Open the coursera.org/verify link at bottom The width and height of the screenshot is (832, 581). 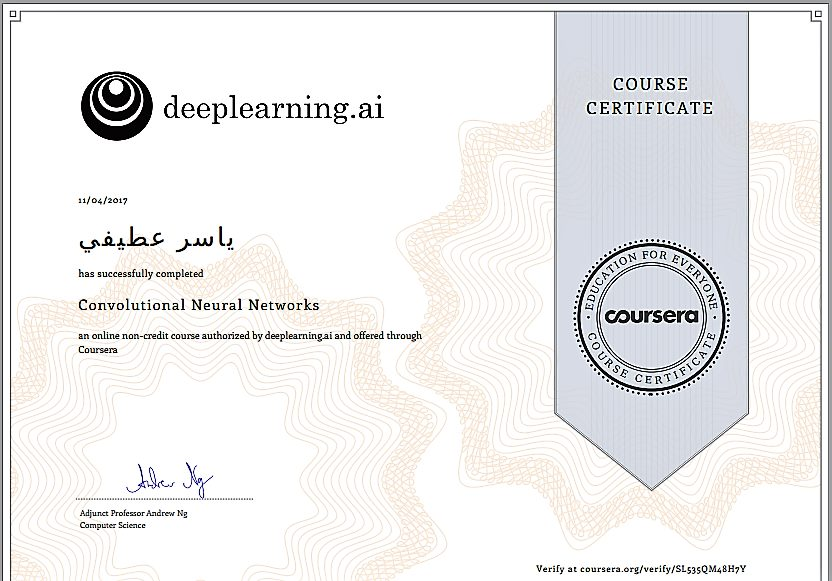point(663,569)
